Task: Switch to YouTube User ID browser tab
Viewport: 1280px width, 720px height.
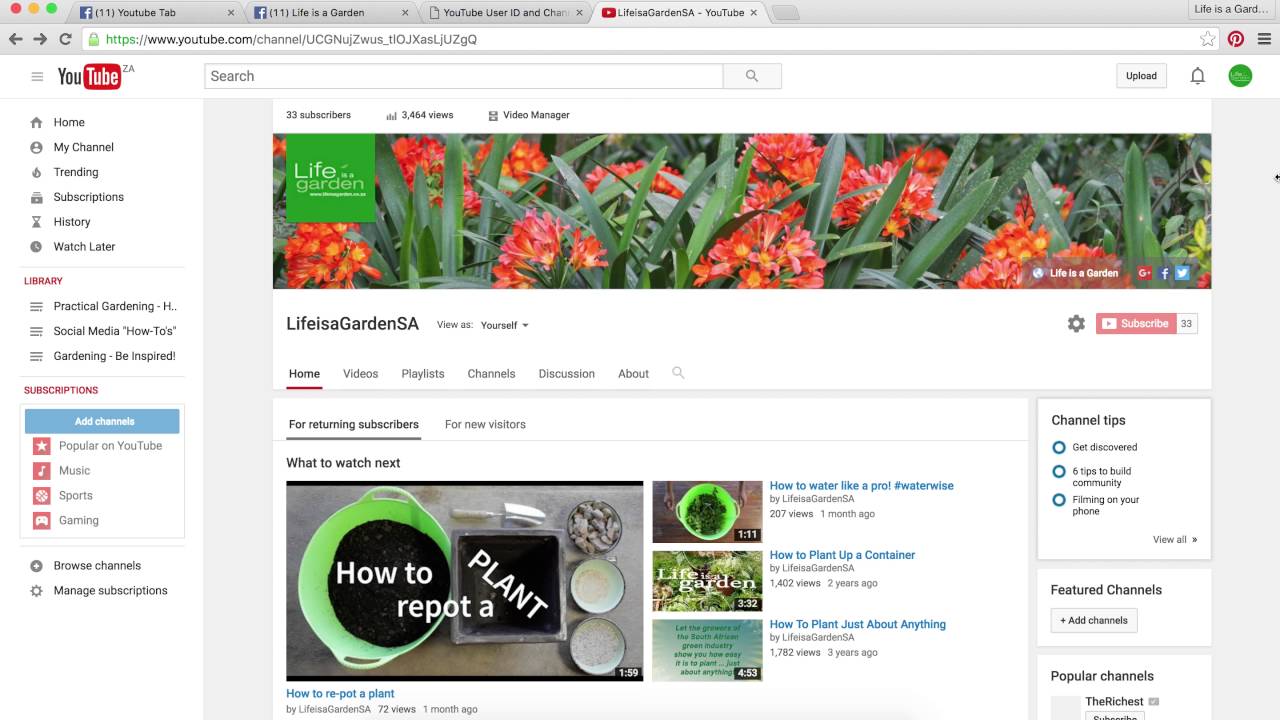Action: [x=505, y=12]
